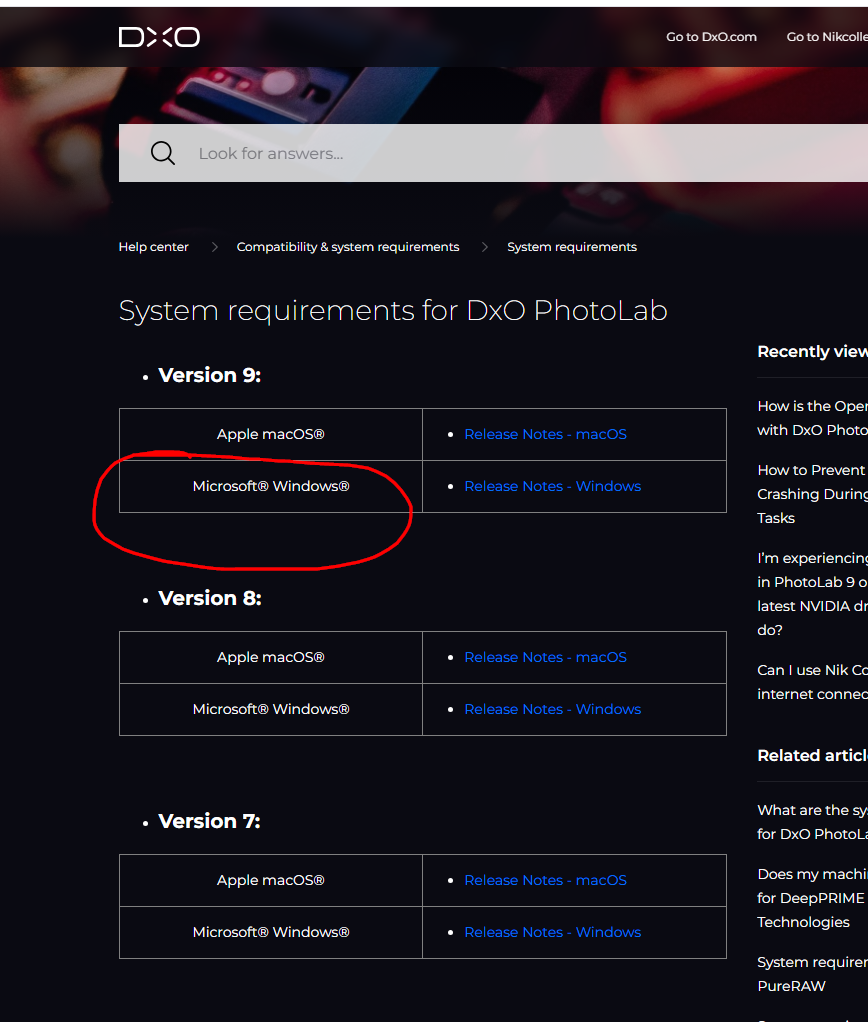Open the related DeepPRIME machine article

(811, 898)
